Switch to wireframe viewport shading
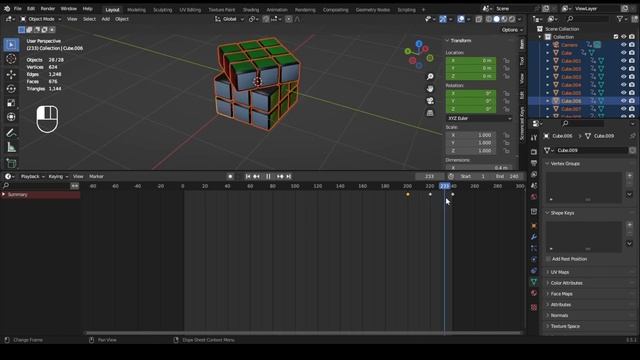The height and width of the screenshot is (360, 640). tap(489, 19)
